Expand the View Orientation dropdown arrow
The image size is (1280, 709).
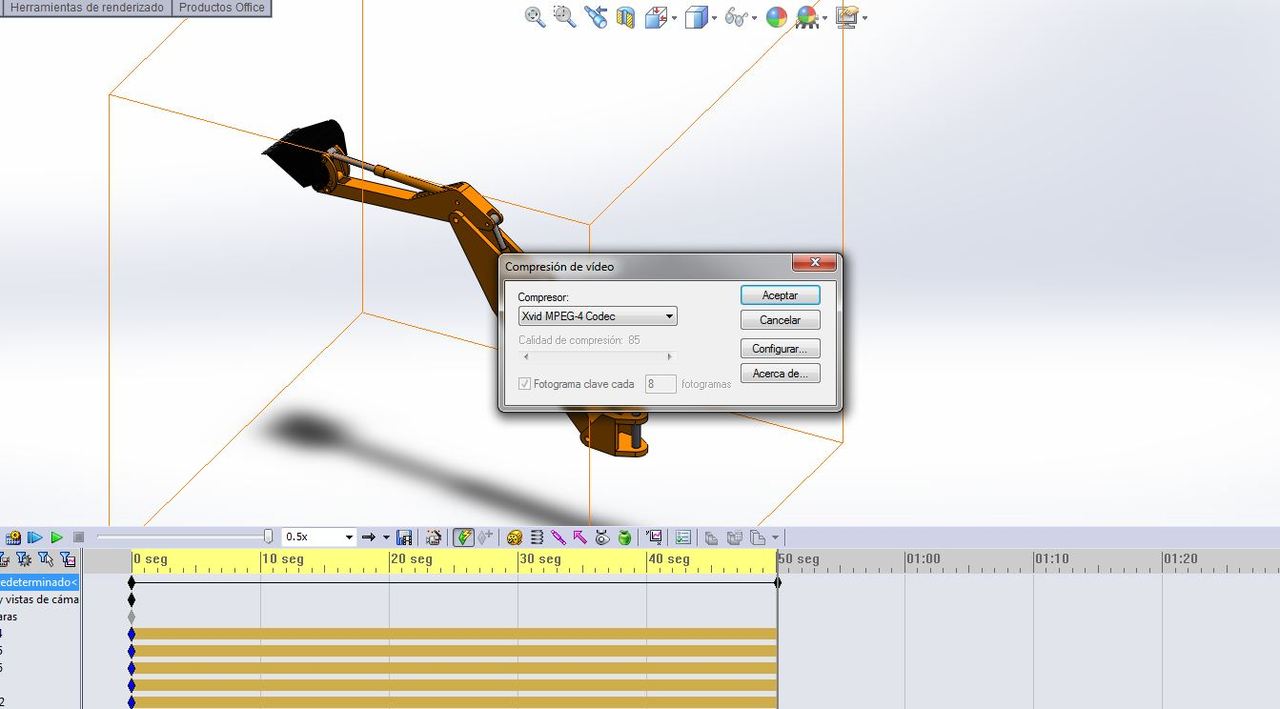(675, 18)
